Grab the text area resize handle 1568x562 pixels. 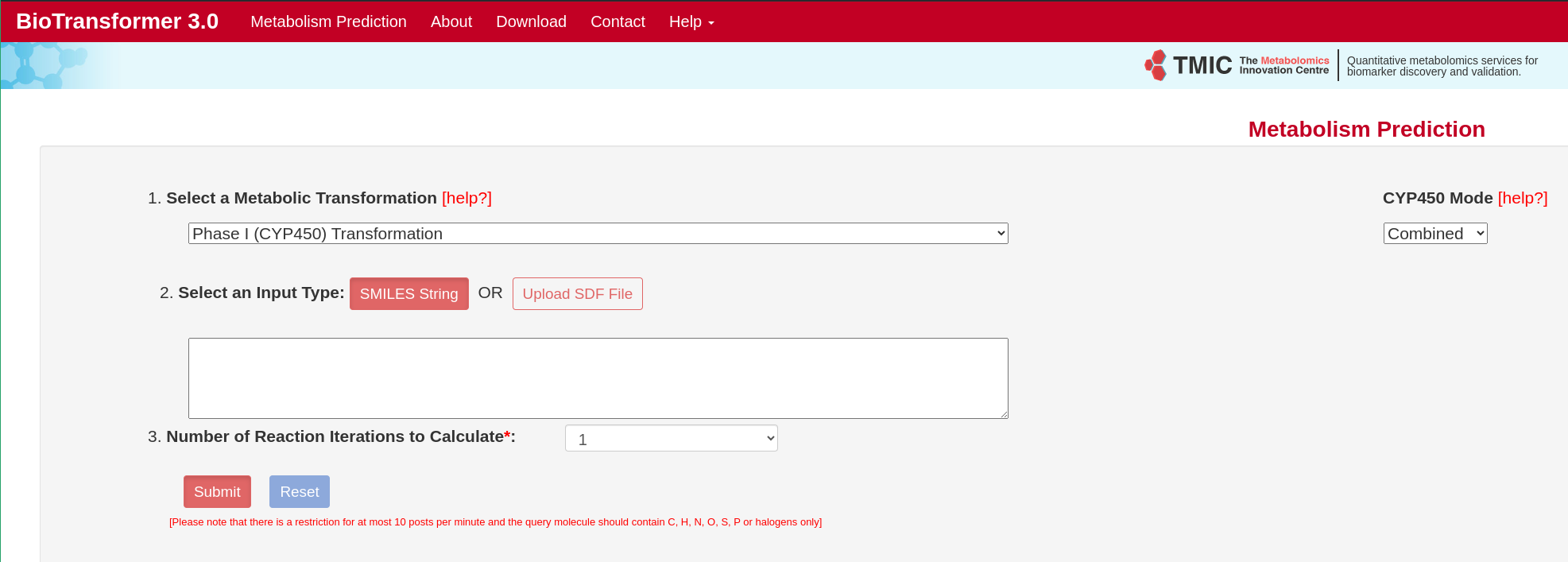(1004, 414)
